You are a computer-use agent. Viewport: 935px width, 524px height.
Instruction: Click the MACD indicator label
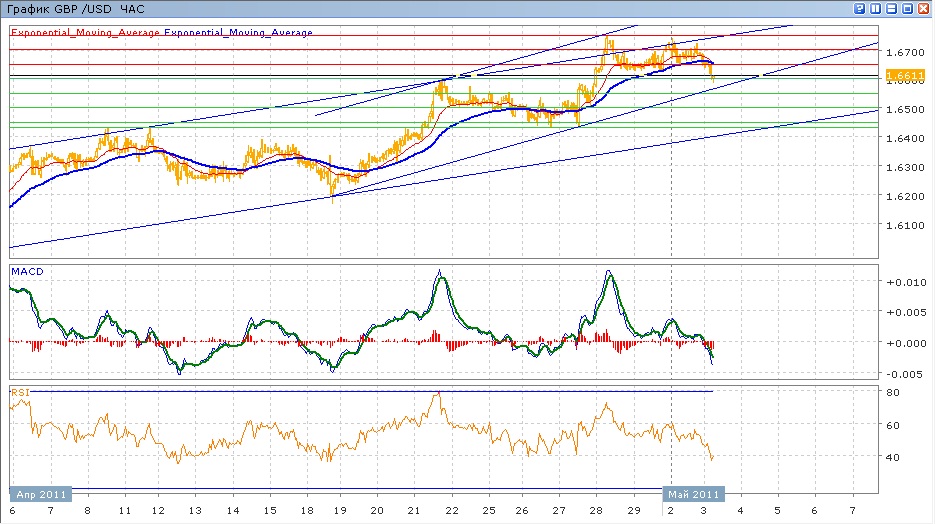[25, 271]
